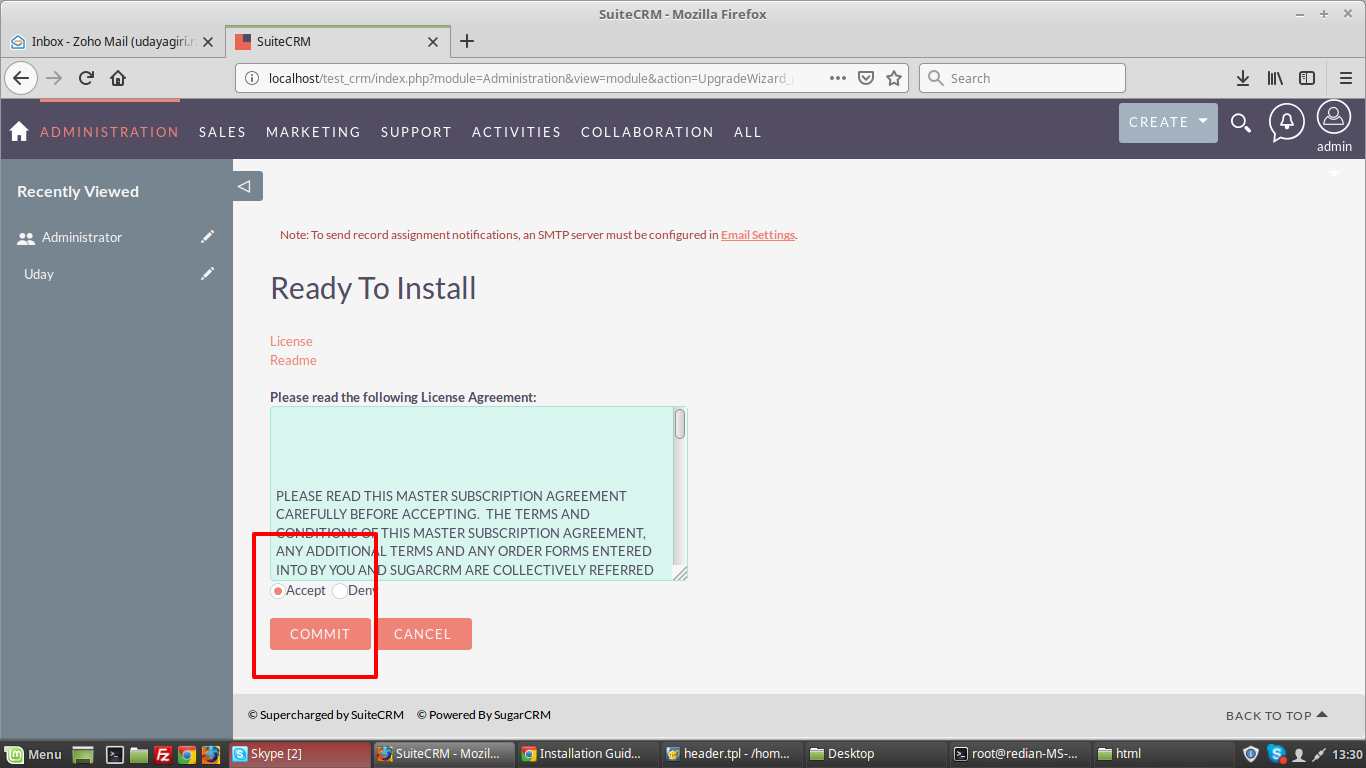Go to Firefox home page icon
Screen dimensions: 1366x768
(118, 78)
